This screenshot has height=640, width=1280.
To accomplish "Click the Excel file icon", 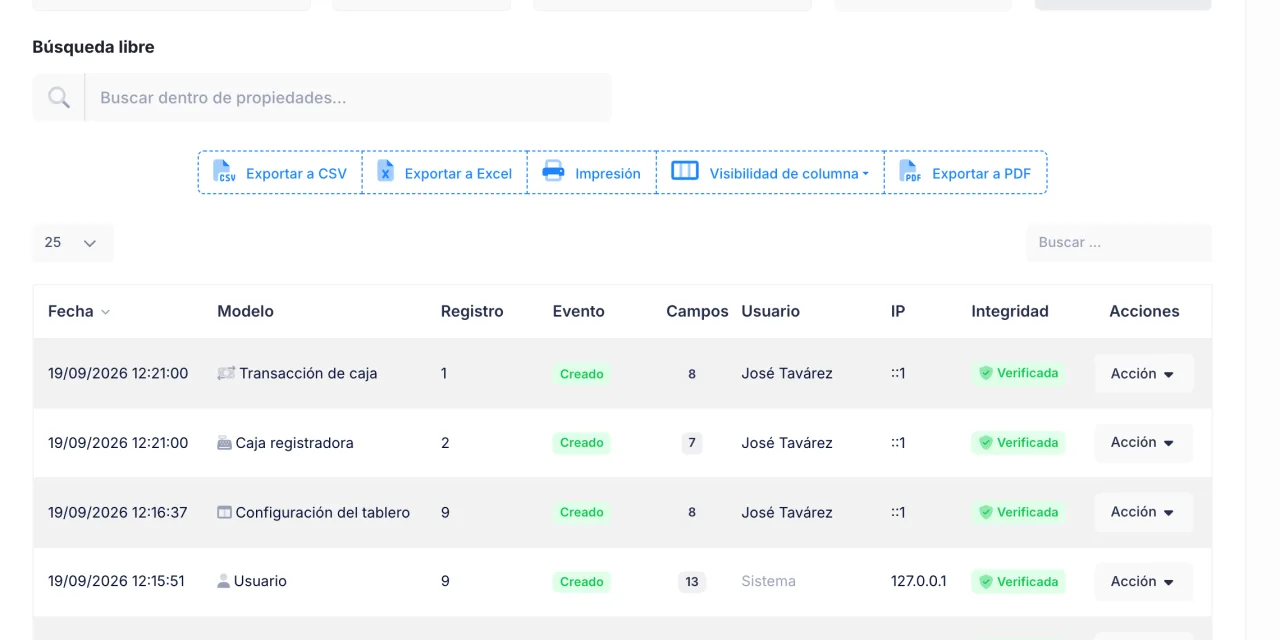I will click(x=385, y=172).
